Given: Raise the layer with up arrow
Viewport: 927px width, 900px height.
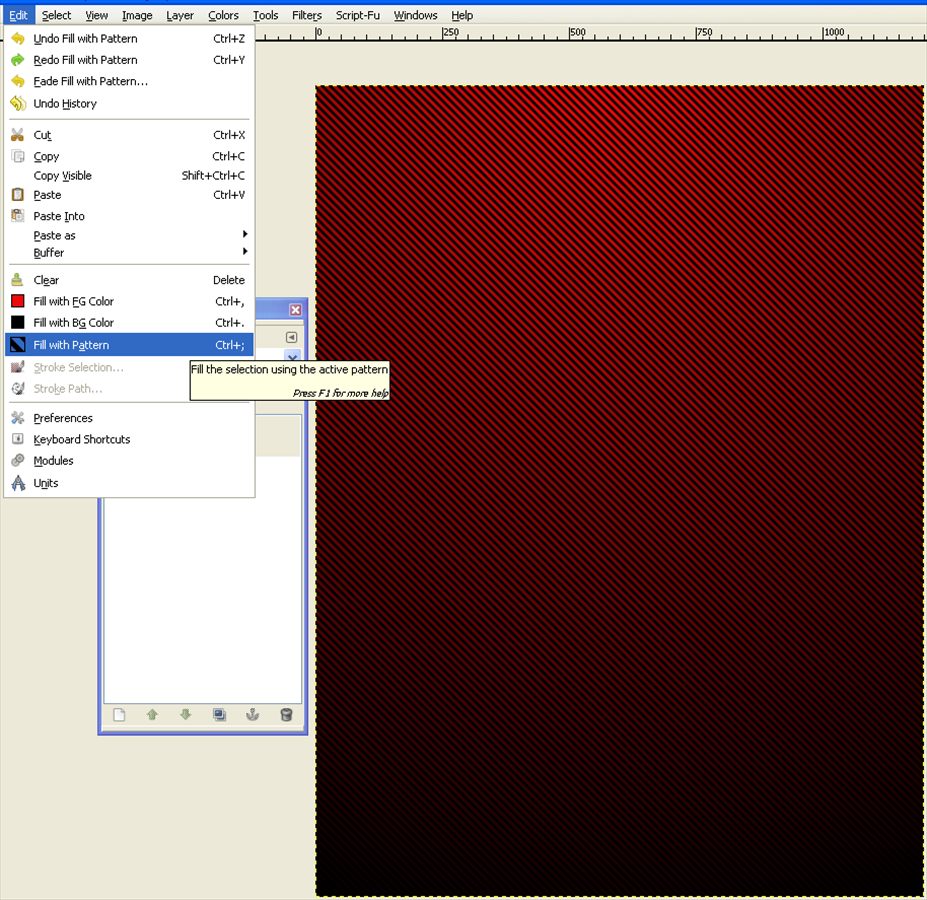Looking at the screenshot, I should (152, 714).
